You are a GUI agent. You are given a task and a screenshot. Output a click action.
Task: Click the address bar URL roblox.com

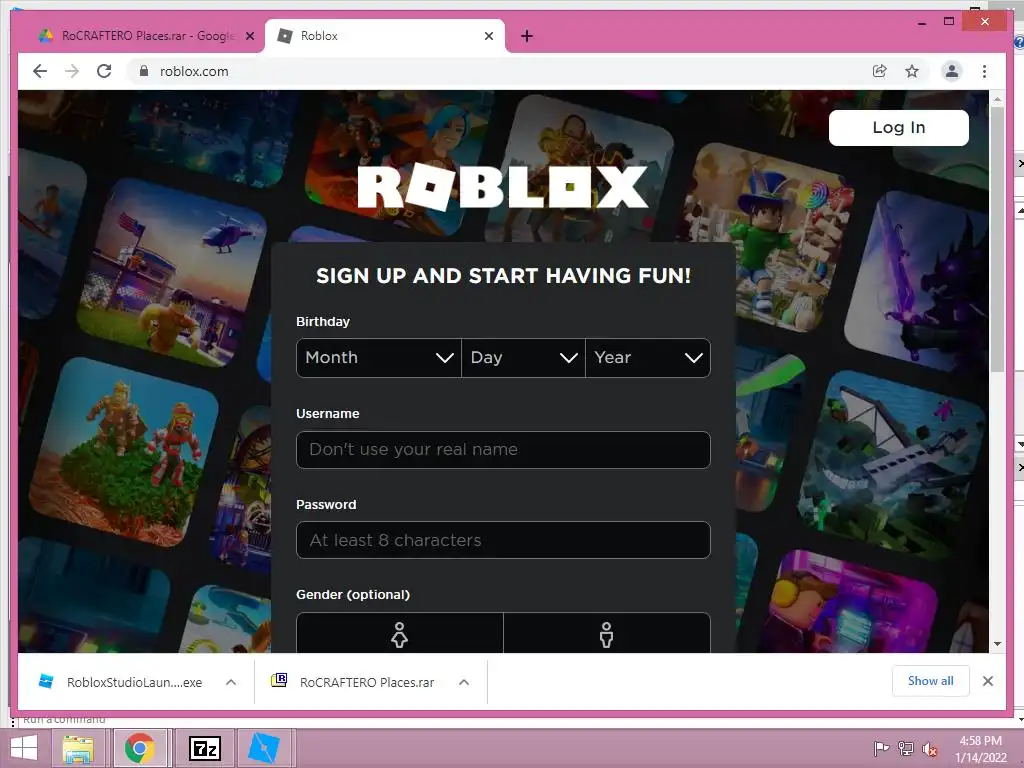(194, 71)
